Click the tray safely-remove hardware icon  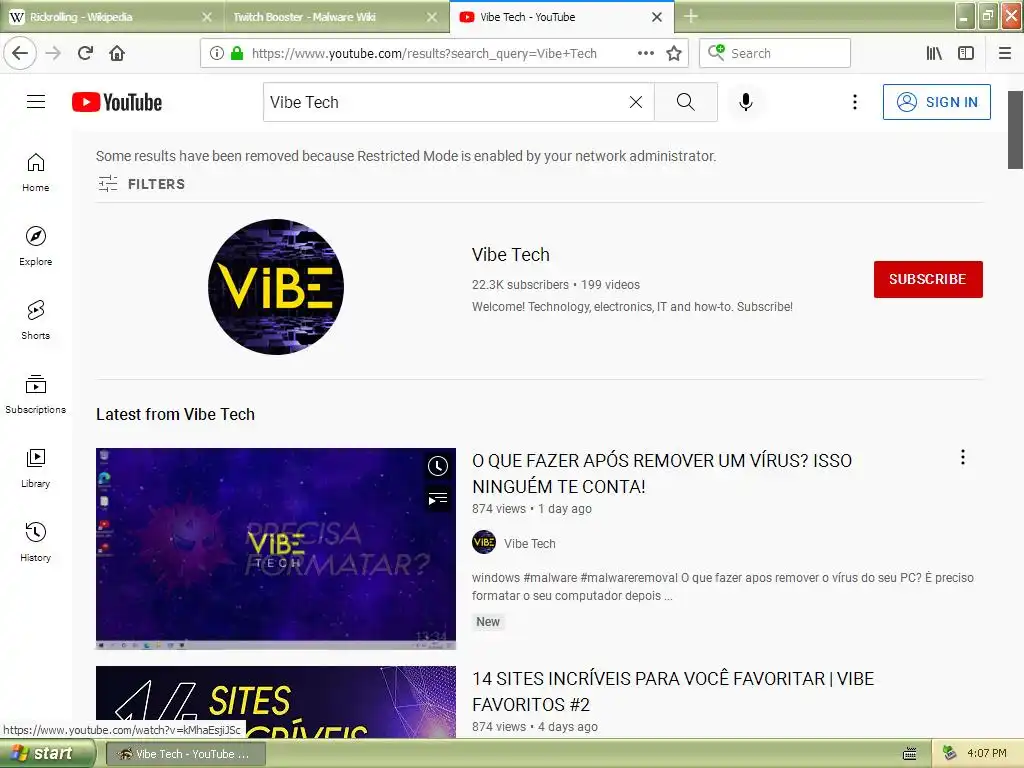click(950, 753)
